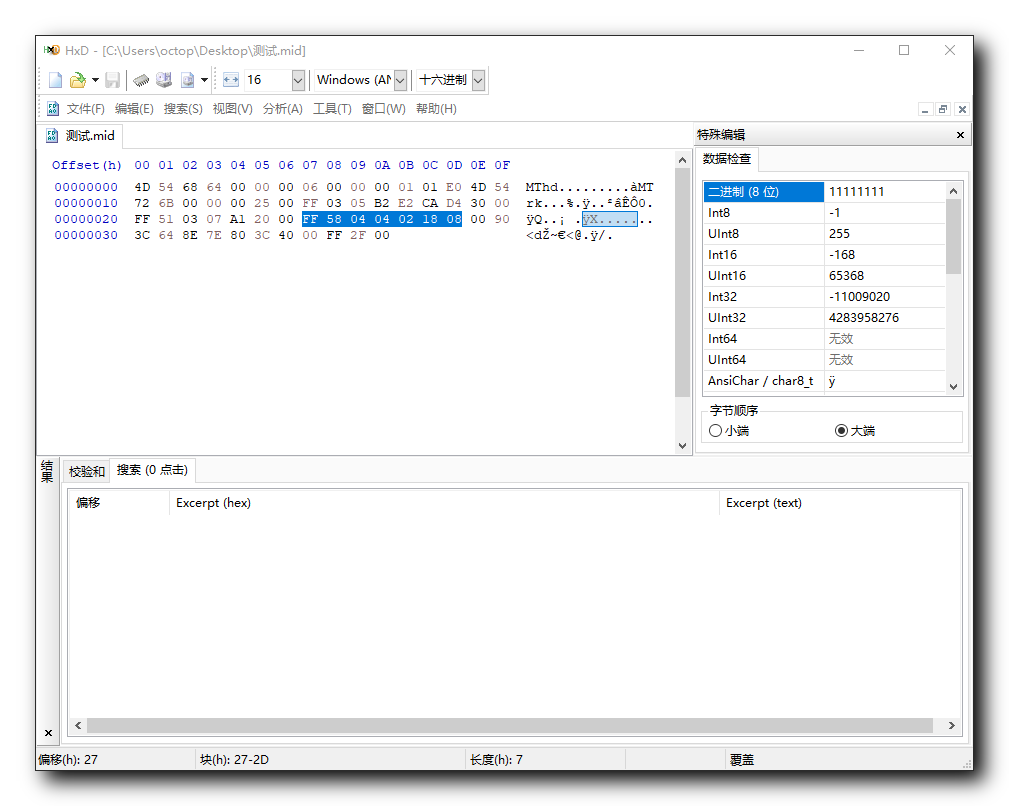
Task: Open the 分析(A) menu
Action: click(282, 109)
